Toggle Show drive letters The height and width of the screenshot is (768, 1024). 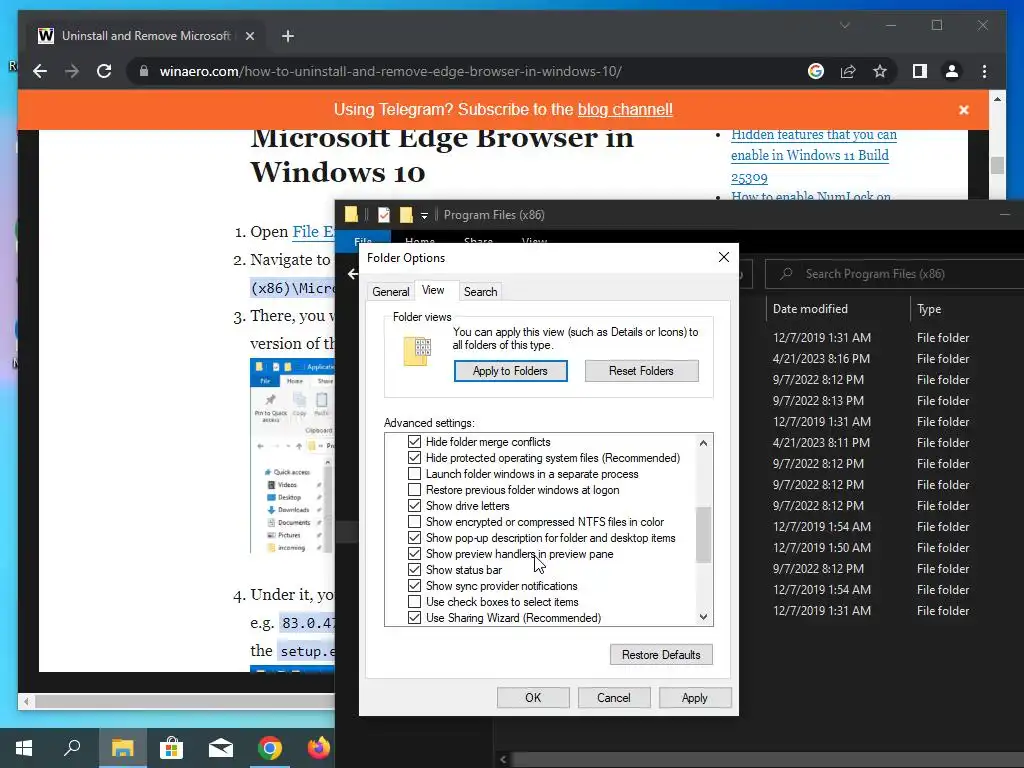click(414, 505)
